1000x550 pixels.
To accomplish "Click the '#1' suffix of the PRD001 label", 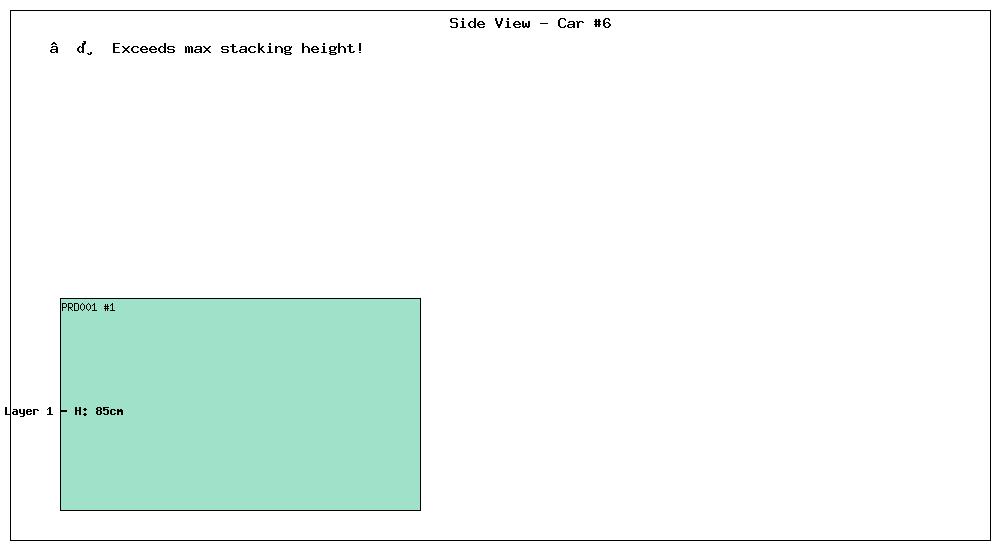I will click(x=109, y=308).
